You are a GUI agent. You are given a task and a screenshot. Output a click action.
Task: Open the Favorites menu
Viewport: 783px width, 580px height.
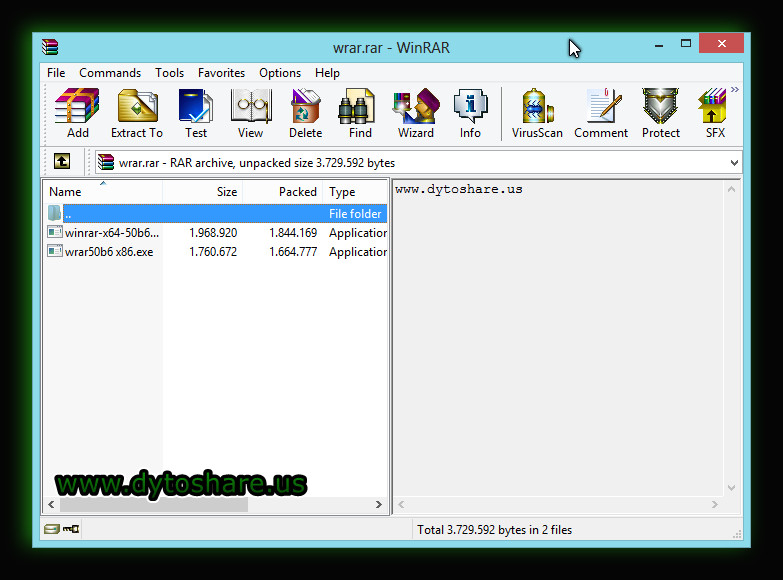(x=221, y=73)
